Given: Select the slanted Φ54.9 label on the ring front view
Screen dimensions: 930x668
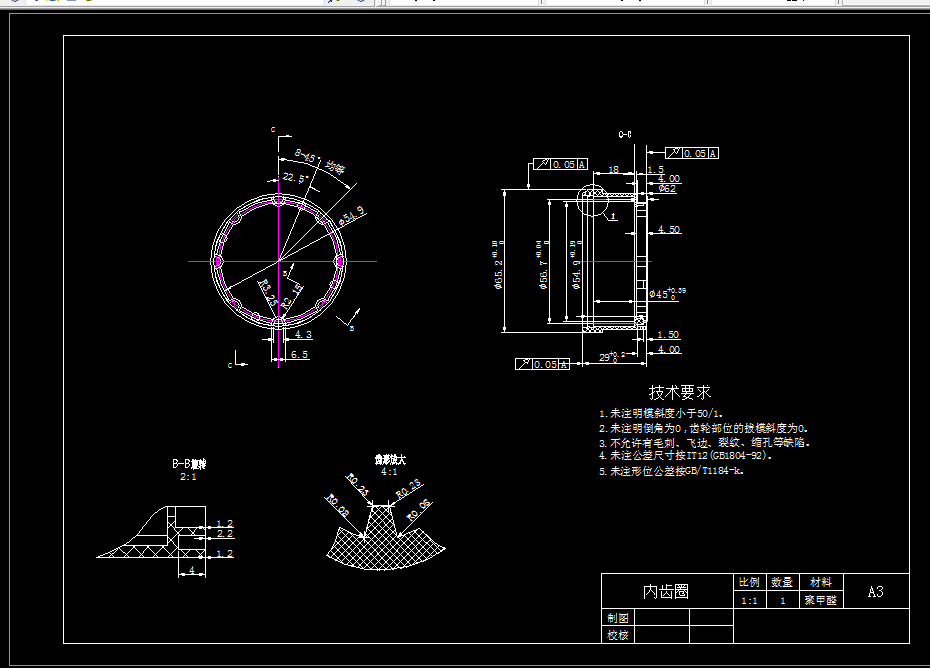Looking at the screenshot, I should [352, 216].
